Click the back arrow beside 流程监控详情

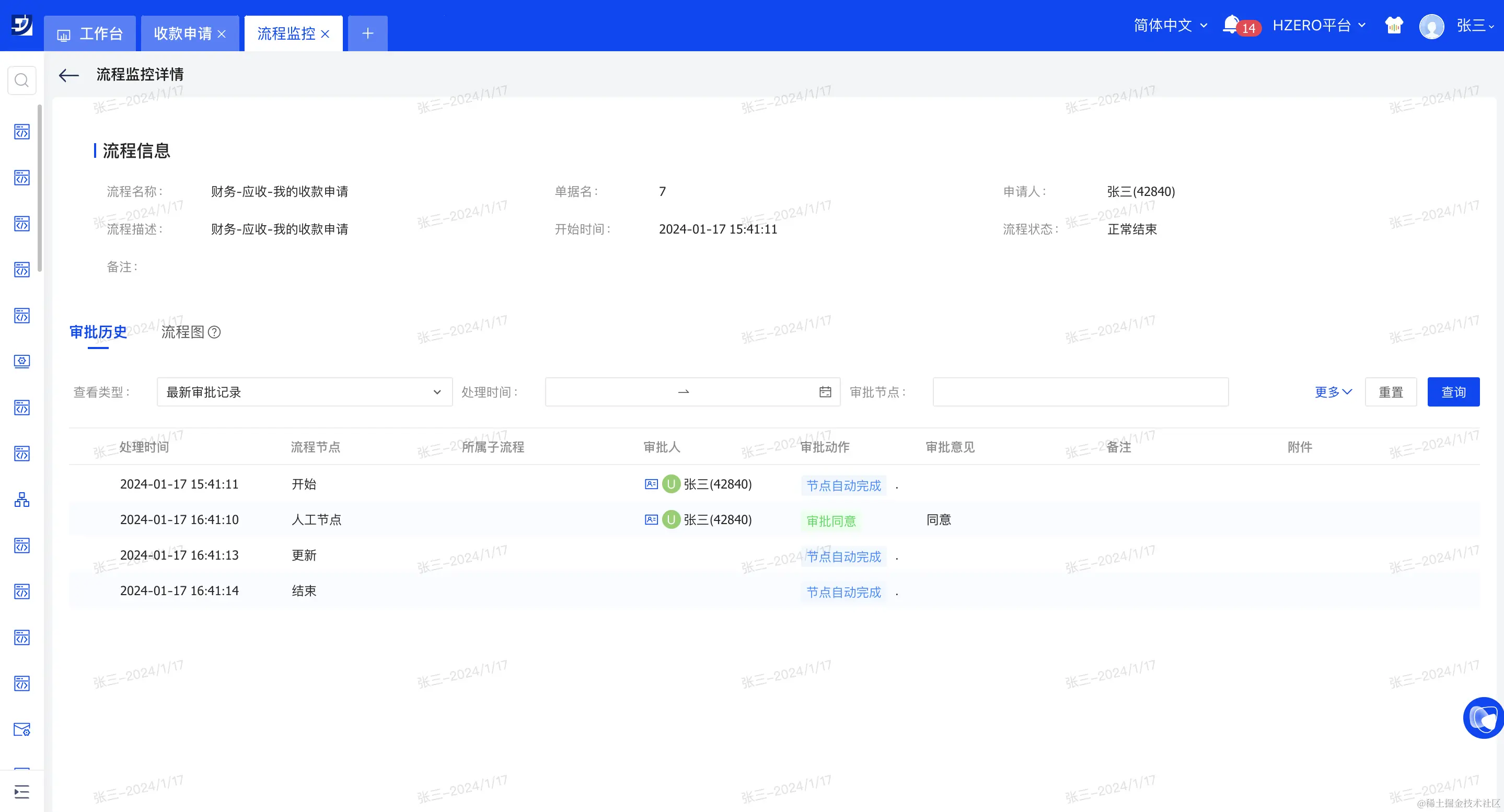[x=69, y=75]
